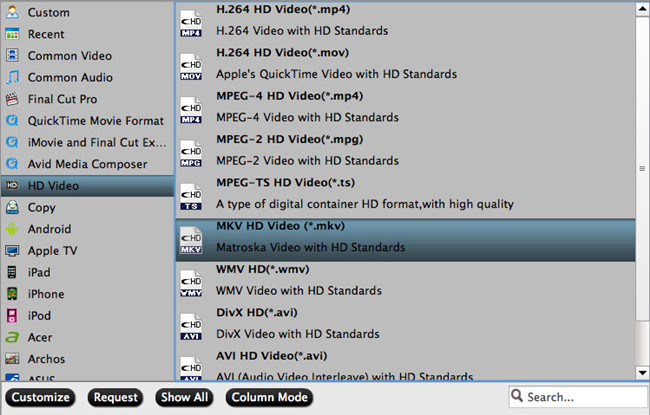The height and width of the screenshot is (415, 650).
Task: Open the Recent formats category
Action: tap(87, 34)
